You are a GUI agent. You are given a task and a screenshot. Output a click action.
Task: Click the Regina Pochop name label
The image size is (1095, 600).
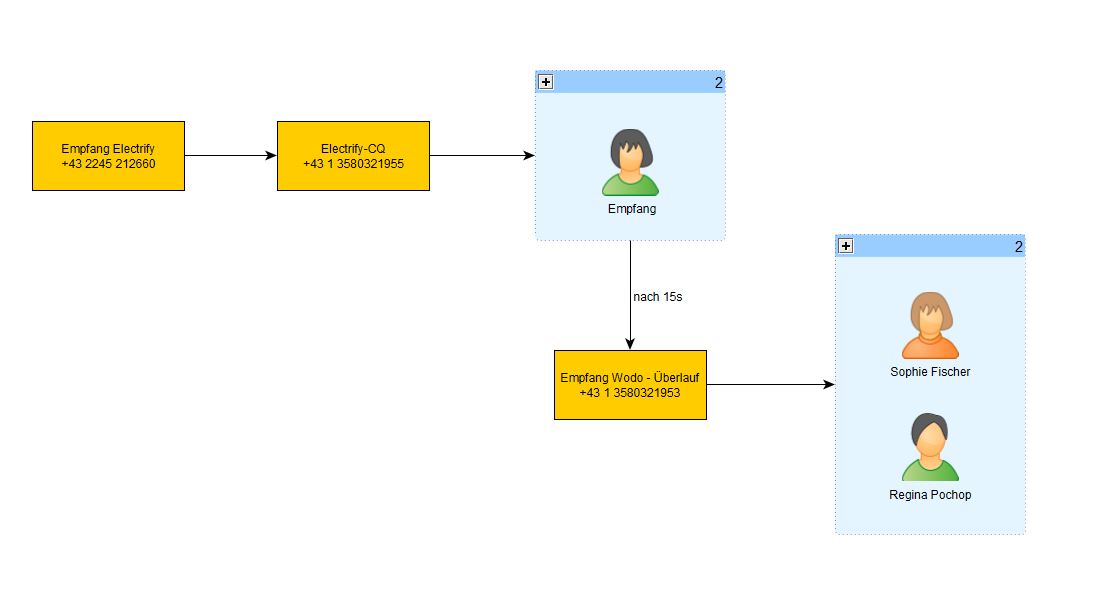click(930, 495)
